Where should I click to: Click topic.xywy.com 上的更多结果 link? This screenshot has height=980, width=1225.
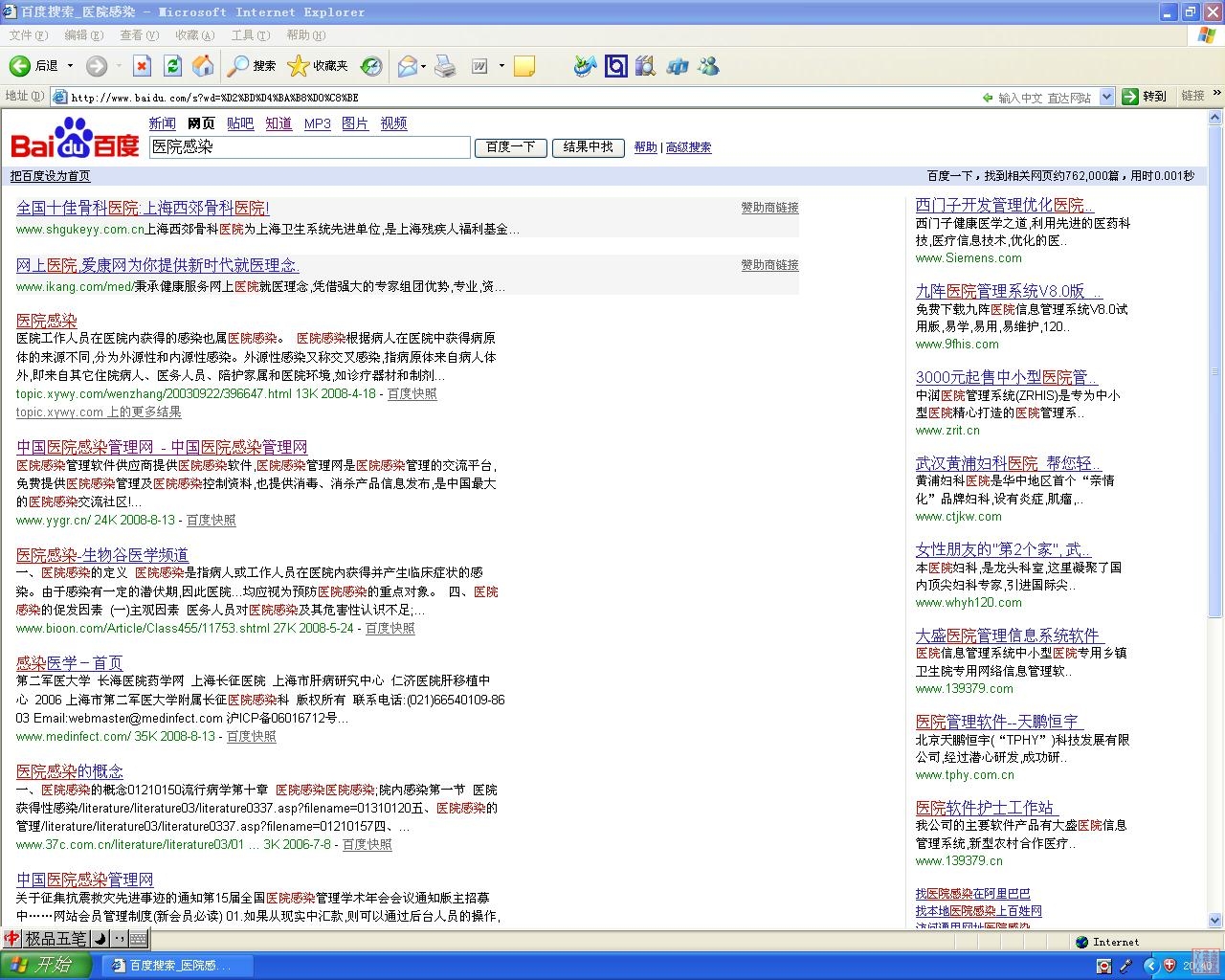tap(99, 412)
